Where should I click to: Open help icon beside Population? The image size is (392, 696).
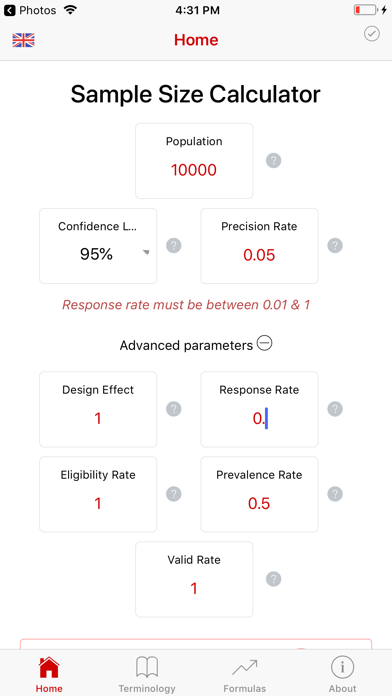click(273, 160)
